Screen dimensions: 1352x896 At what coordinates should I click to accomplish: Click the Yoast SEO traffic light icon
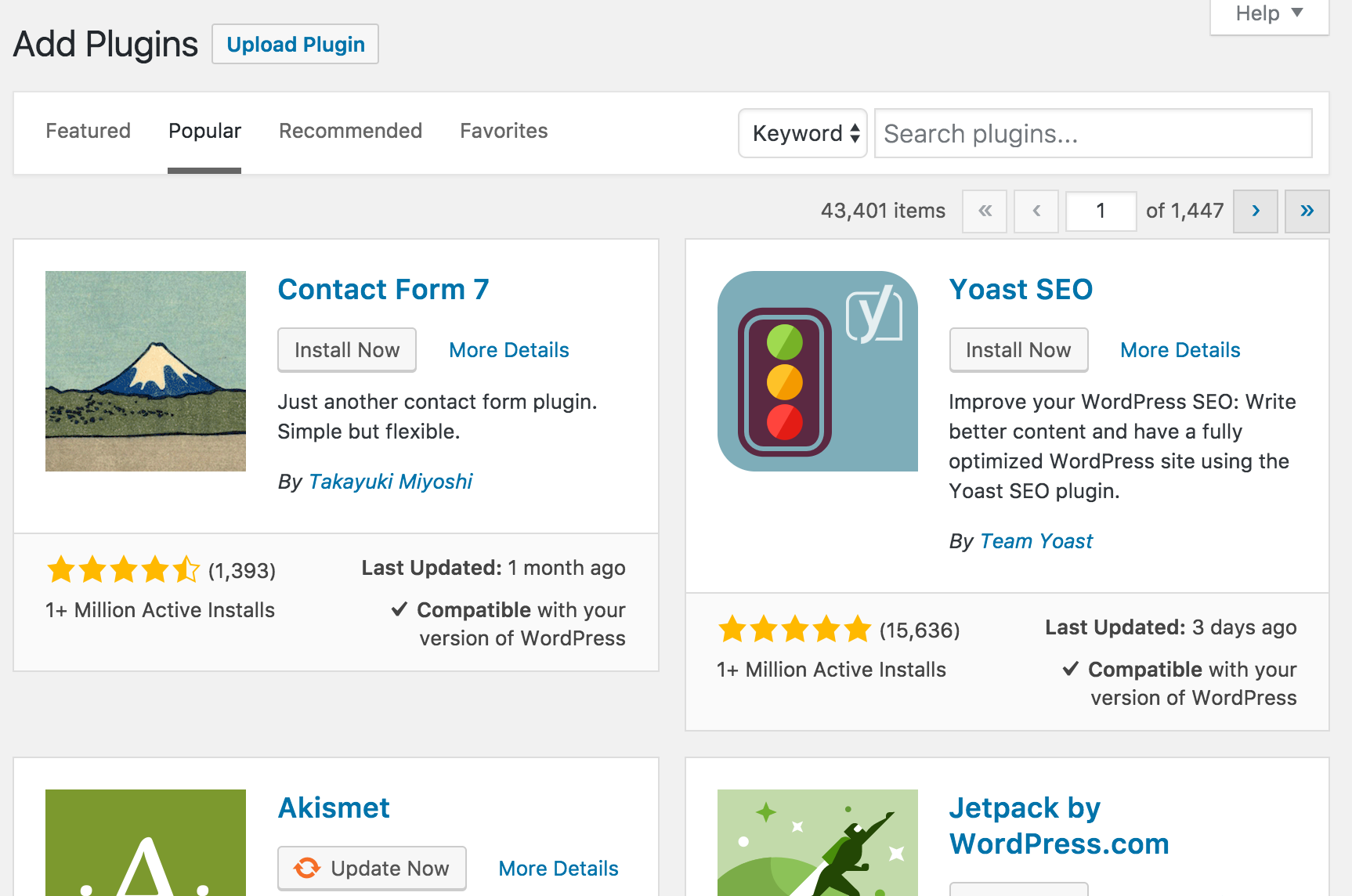pos(818,371)
